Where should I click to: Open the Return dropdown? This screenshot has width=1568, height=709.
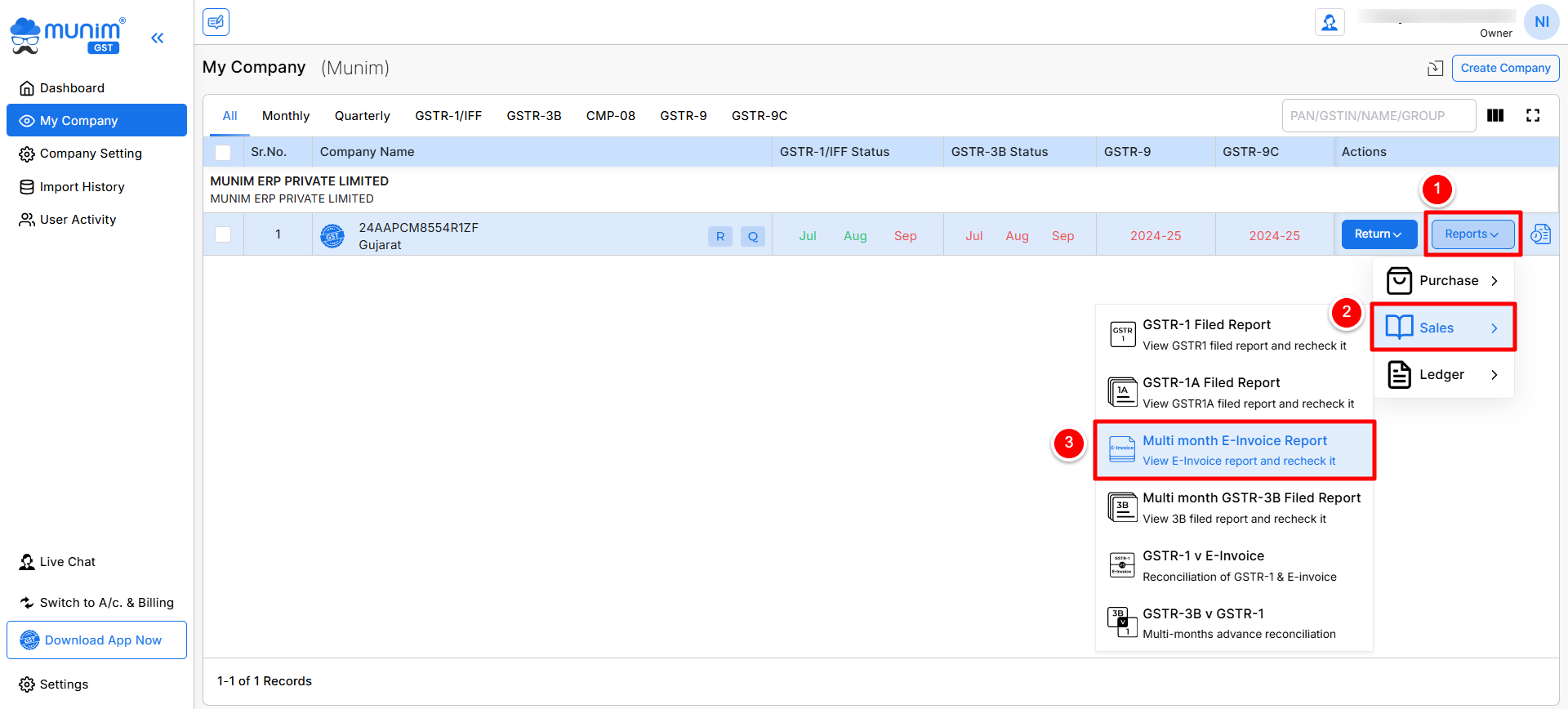pos(1379,234)
